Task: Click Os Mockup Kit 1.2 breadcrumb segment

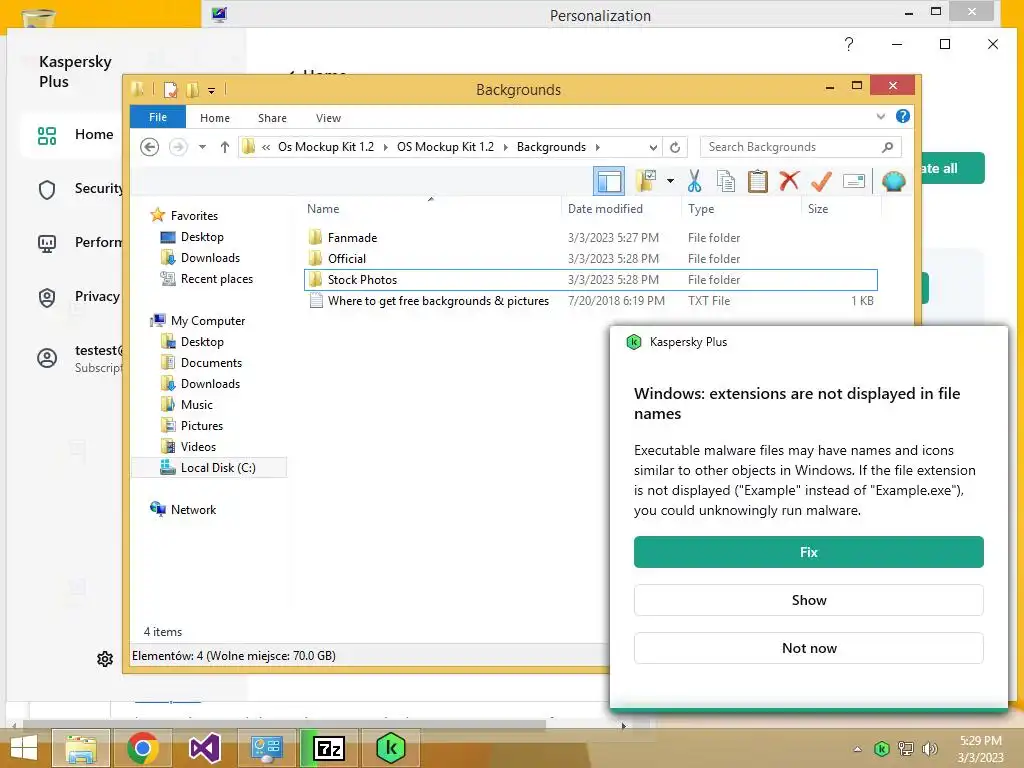Action: point(326,147)
